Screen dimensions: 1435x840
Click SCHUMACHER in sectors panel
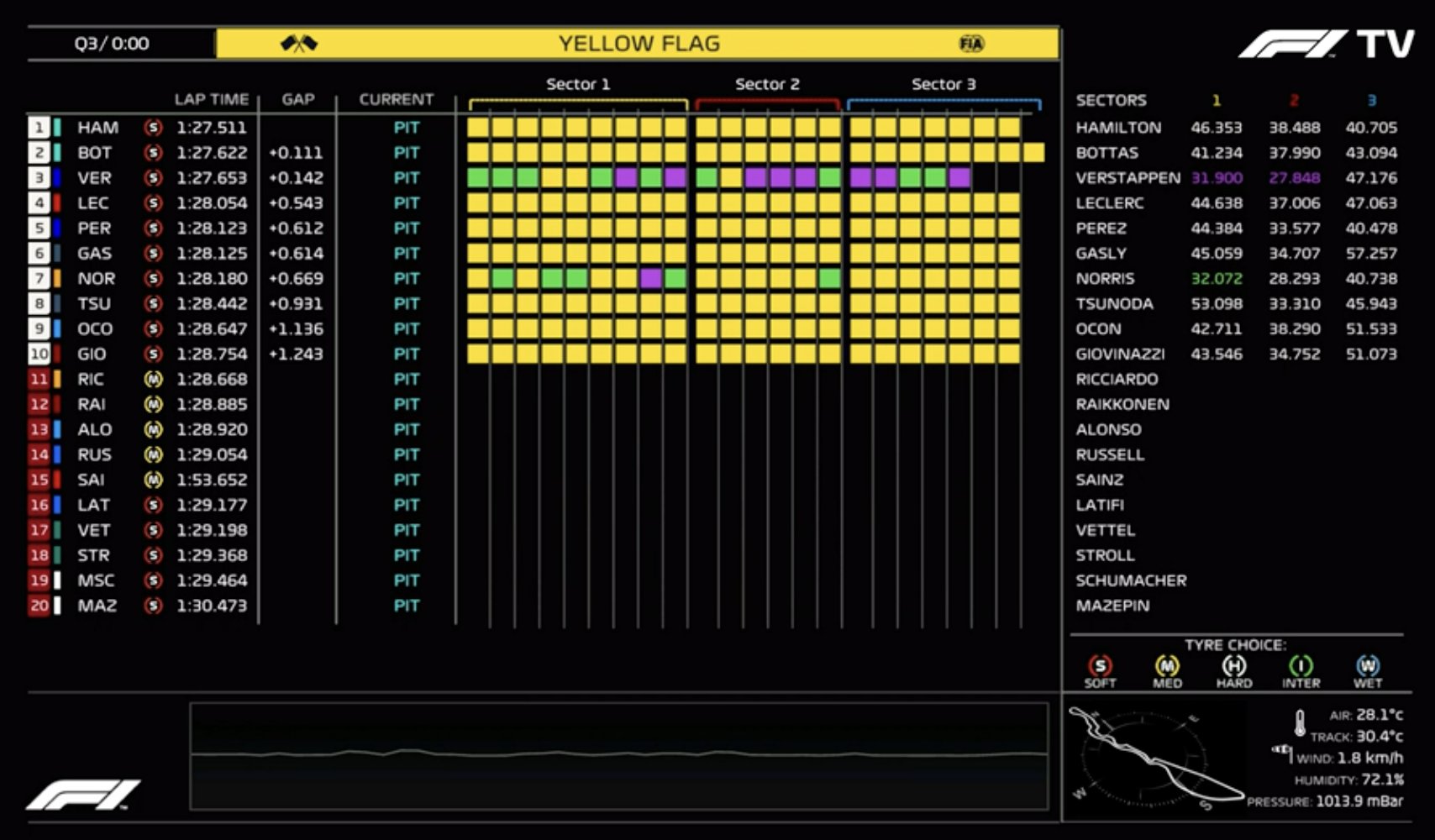coord(1131,580)
